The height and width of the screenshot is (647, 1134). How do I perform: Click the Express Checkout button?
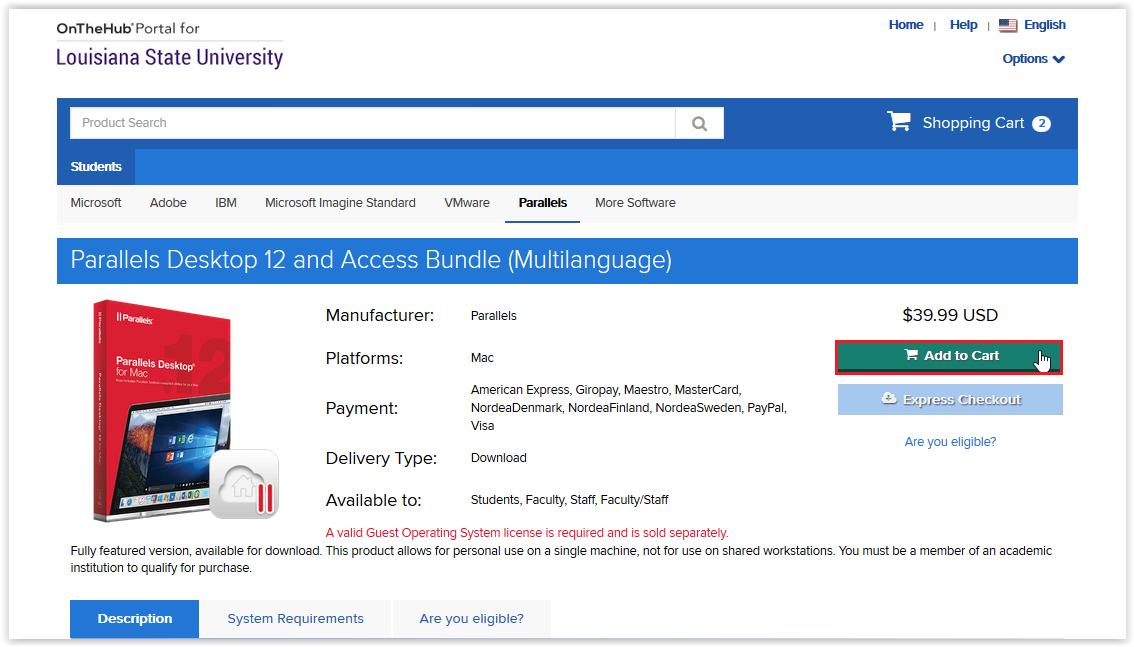point(950,400)
